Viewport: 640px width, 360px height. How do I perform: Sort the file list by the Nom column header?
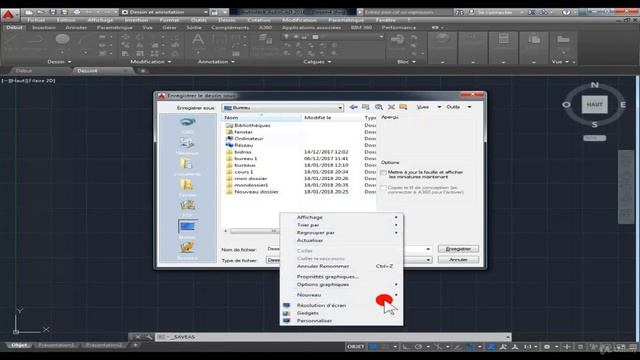tap(261, 118)
